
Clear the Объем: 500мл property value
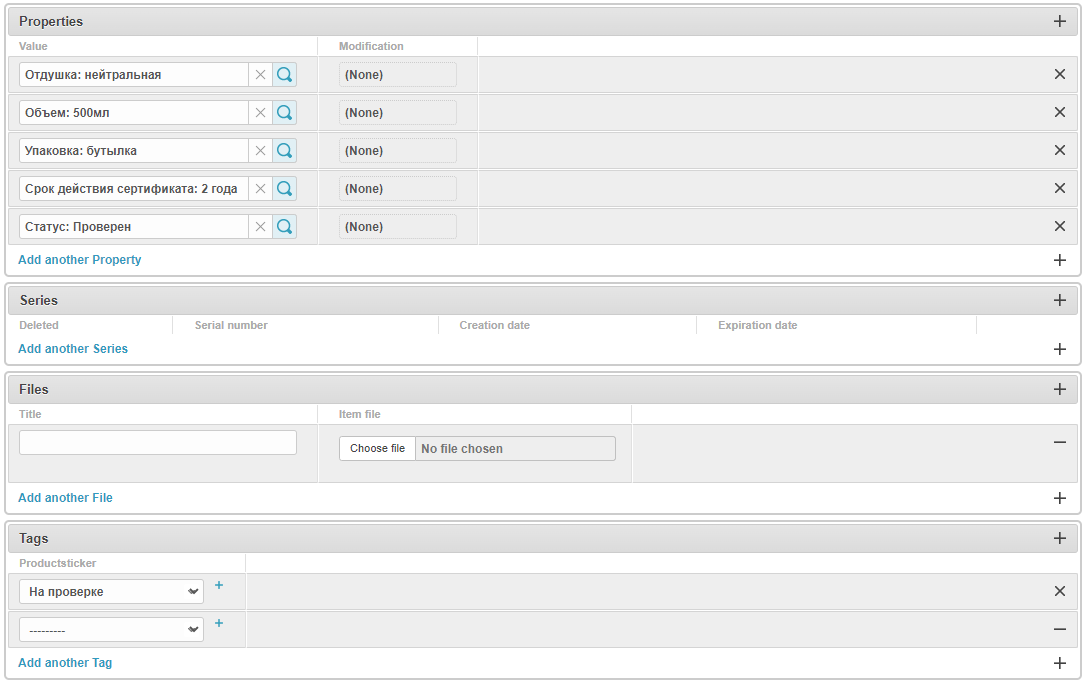coord(260,113)
